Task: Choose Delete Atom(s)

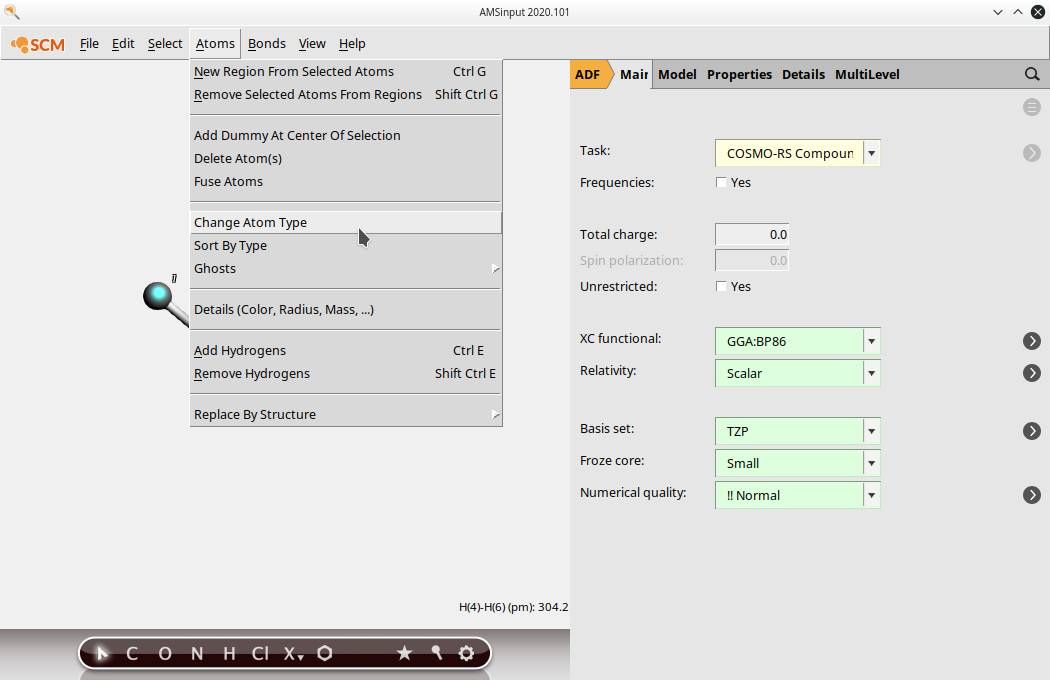Action: point(346,159)
